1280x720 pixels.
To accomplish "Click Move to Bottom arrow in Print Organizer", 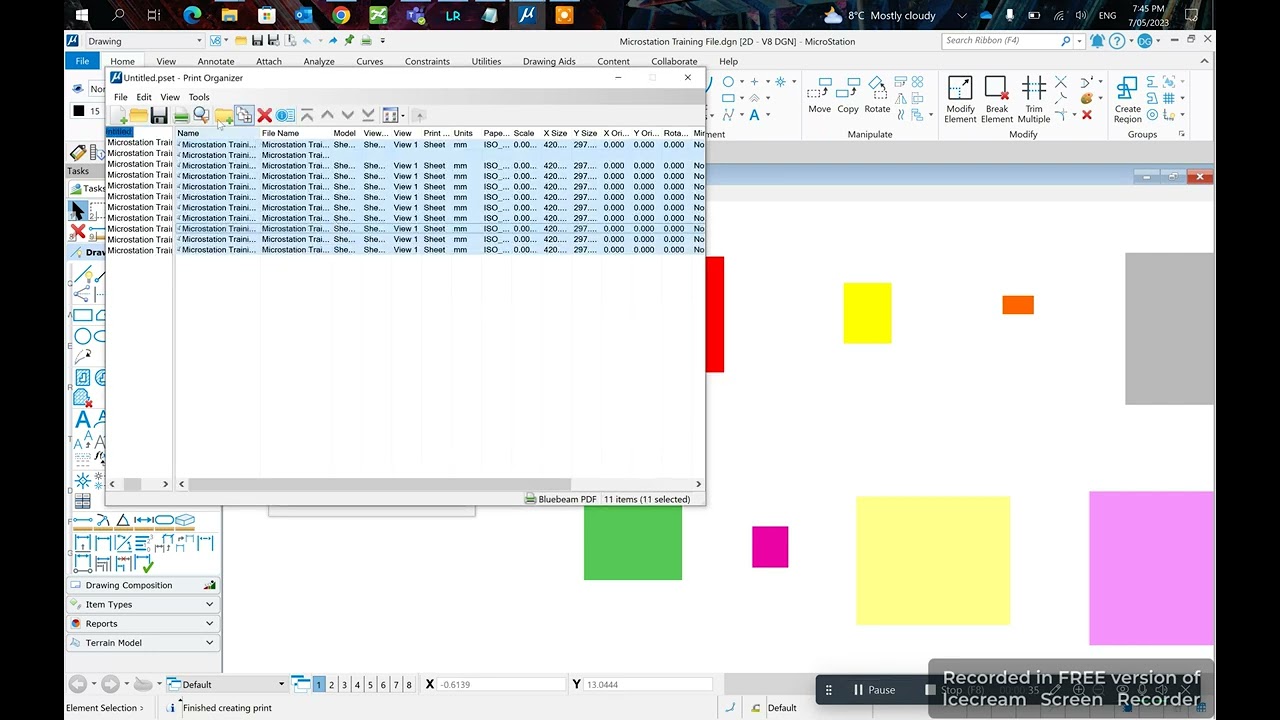I will click(368, 116).
